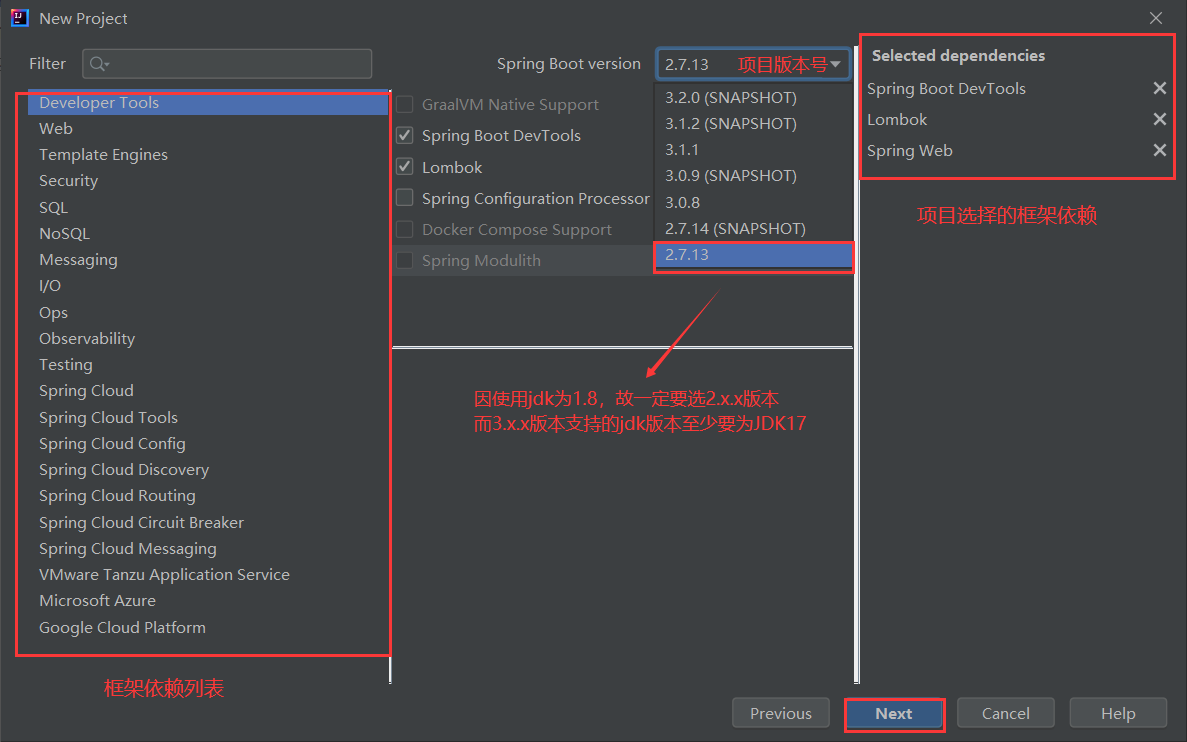Uncheck Spring Boot DevTools checkbox
Screen dimensions: 1187x742
(x=405, y=136)
